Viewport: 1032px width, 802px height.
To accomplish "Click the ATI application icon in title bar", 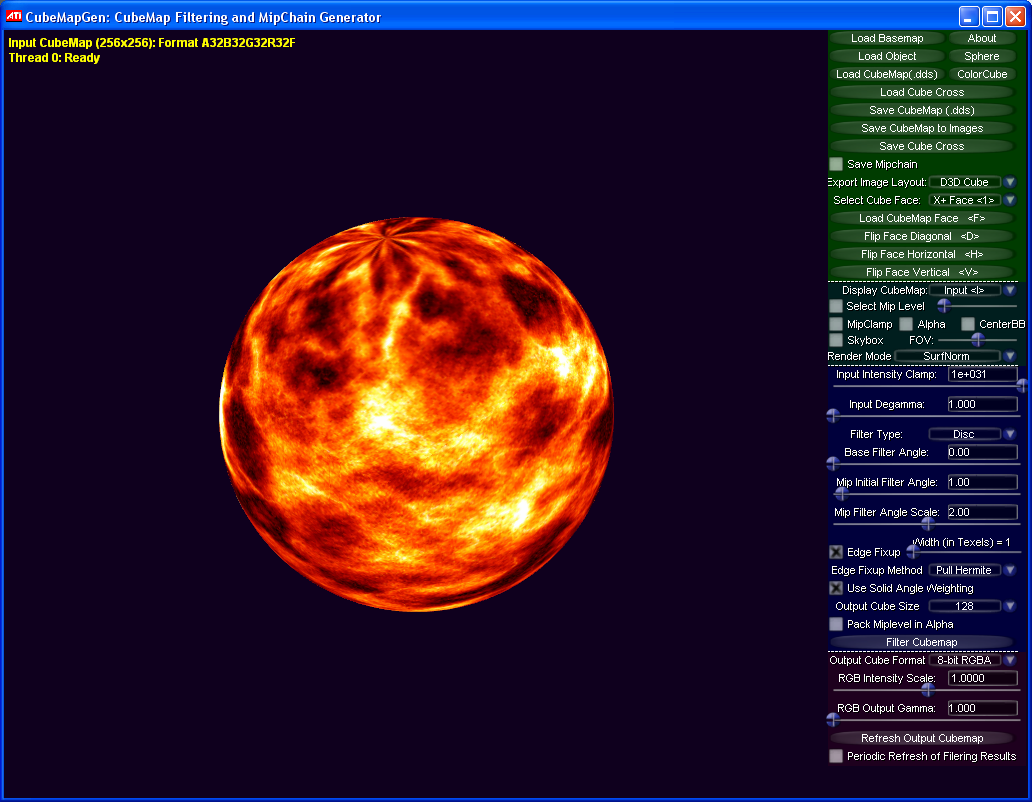I will tap(14, 16).
